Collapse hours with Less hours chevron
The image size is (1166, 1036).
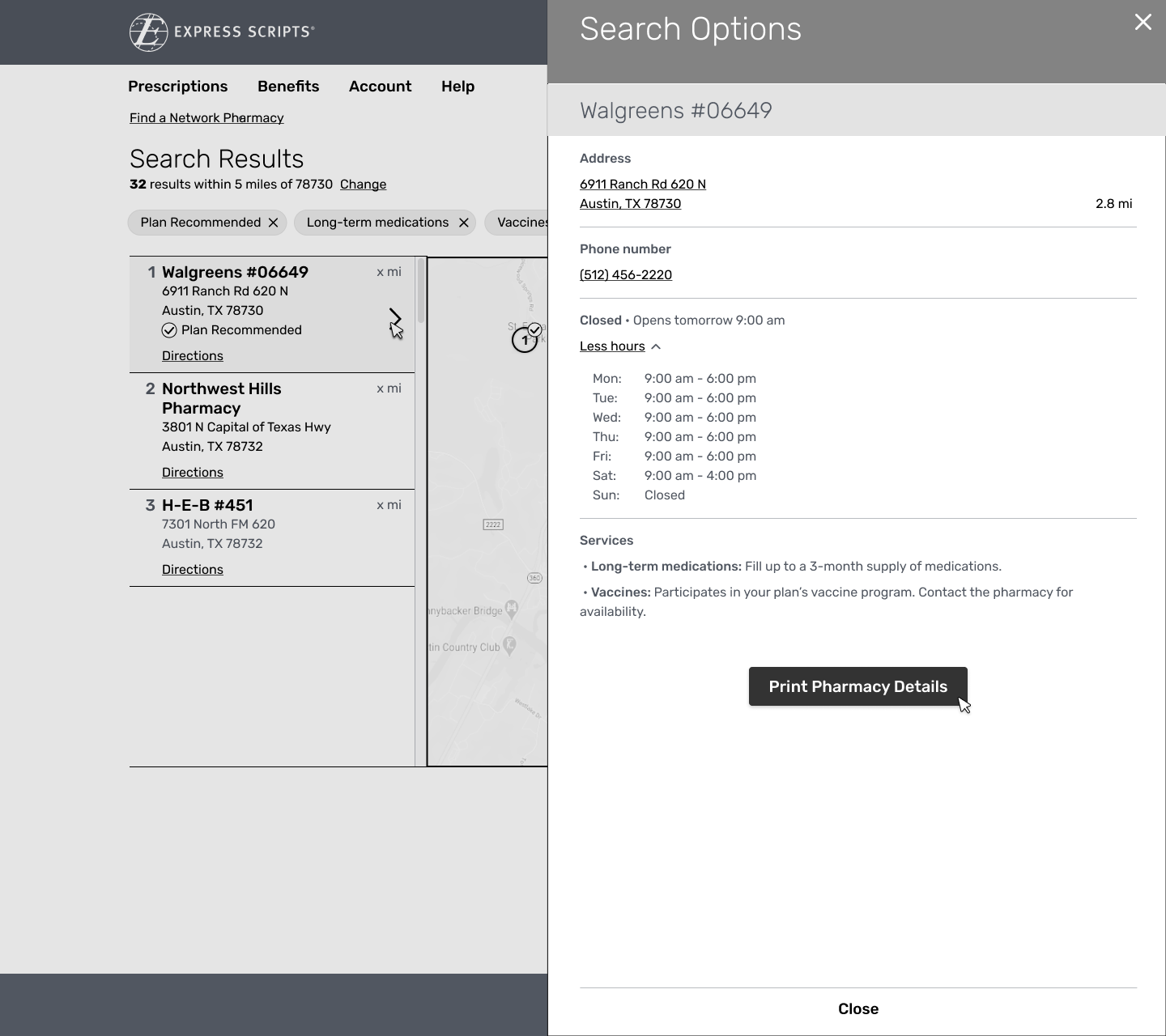(656, 346)
